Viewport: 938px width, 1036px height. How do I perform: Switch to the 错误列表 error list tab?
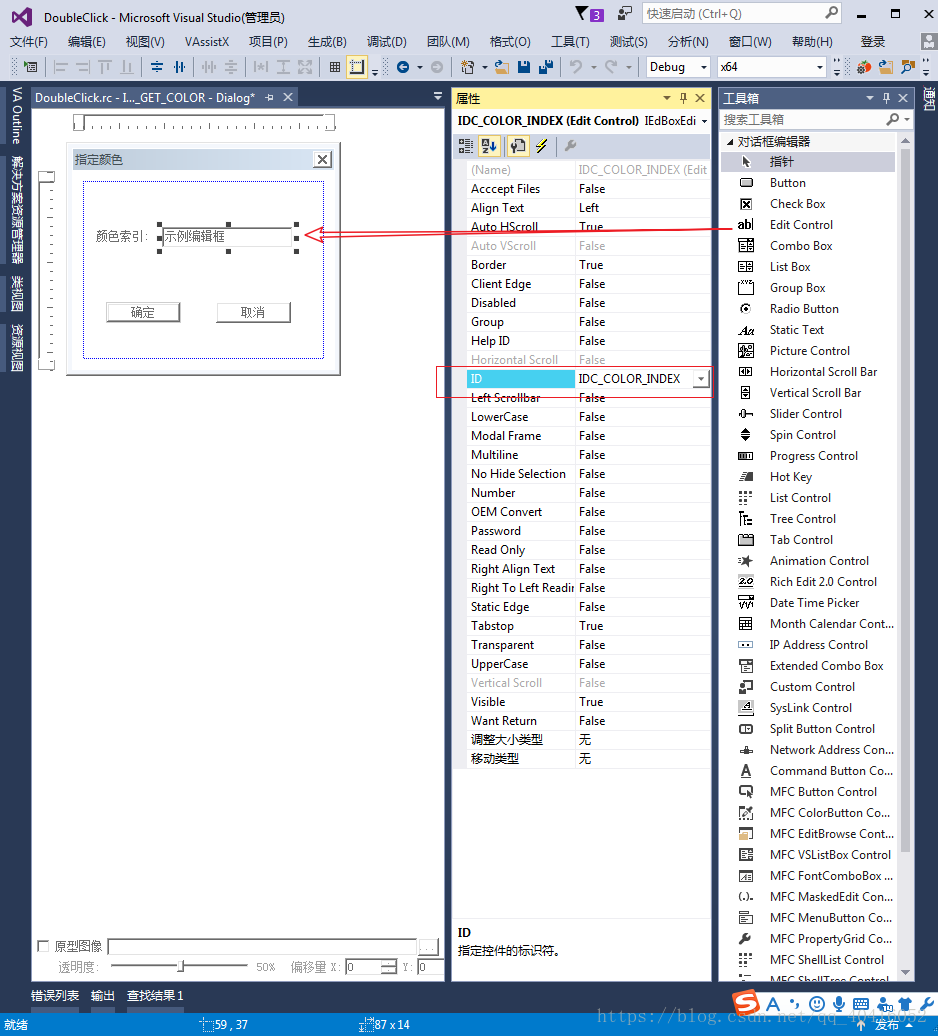coord(55,996)
